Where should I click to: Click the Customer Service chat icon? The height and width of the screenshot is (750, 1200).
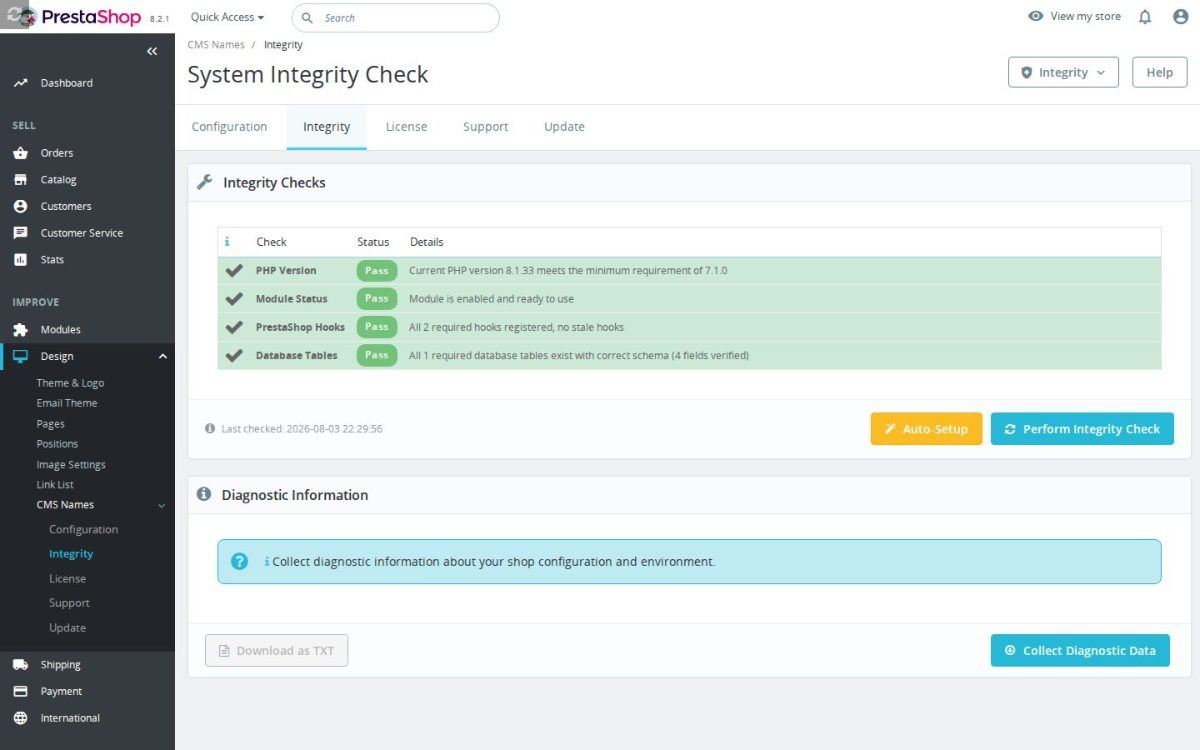click(x=20, y=233)
